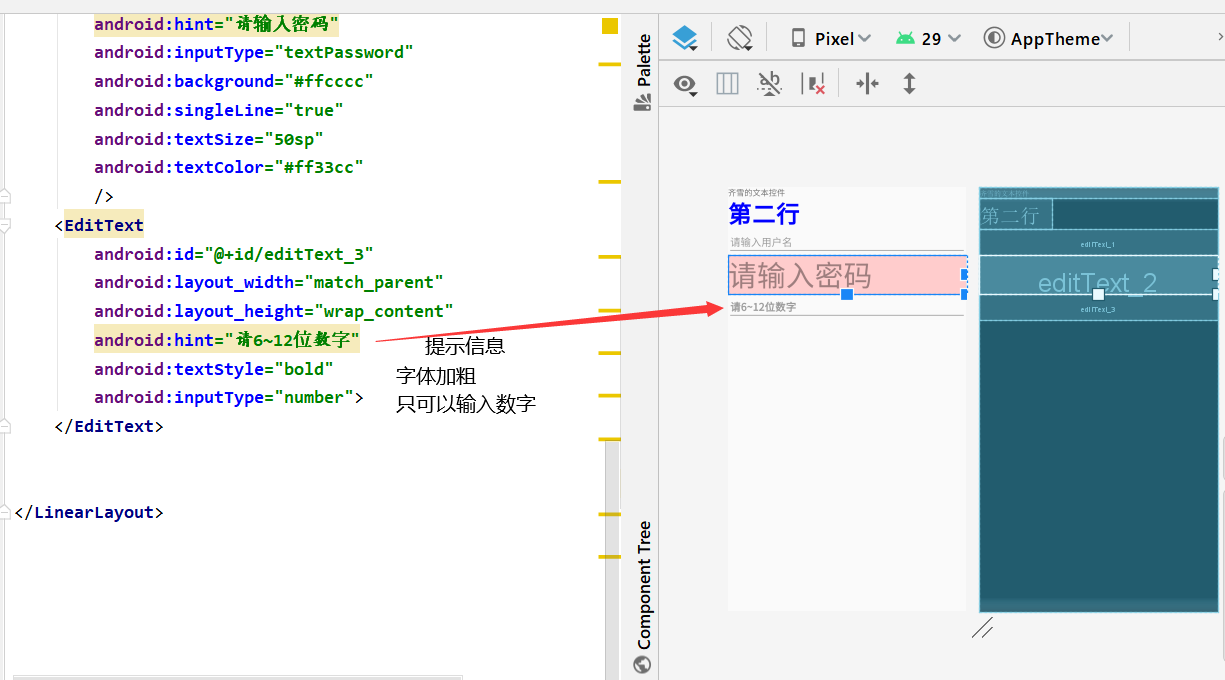Open the Component Tree side tab
1225x680 pixels.
(x=643, y=597)
